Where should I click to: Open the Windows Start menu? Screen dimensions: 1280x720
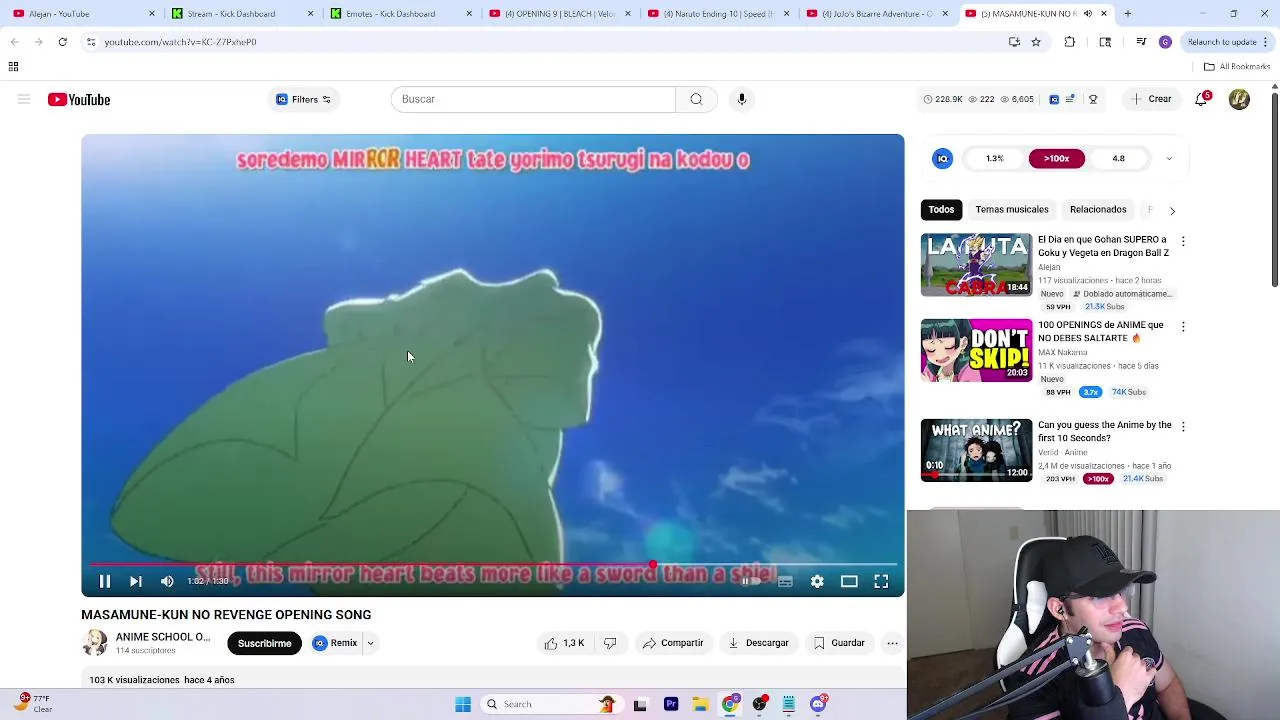pyautogui.click(x=463, y=704)
